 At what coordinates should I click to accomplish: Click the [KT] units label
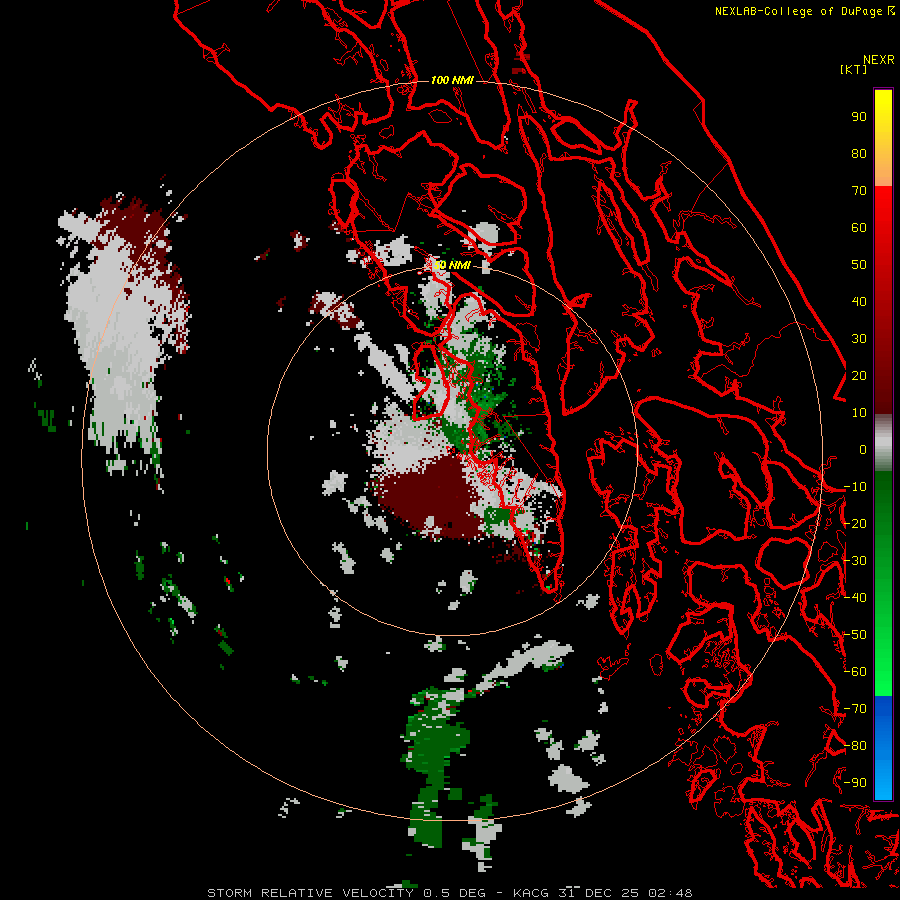[853, 69]
